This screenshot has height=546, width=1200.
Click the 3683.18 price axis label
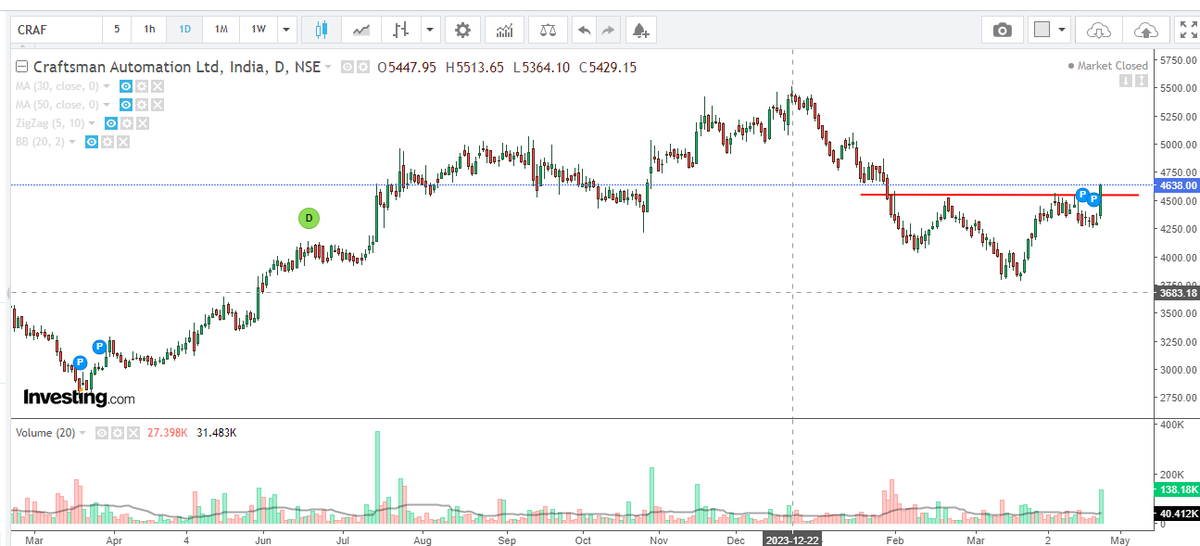(1178, 293)
